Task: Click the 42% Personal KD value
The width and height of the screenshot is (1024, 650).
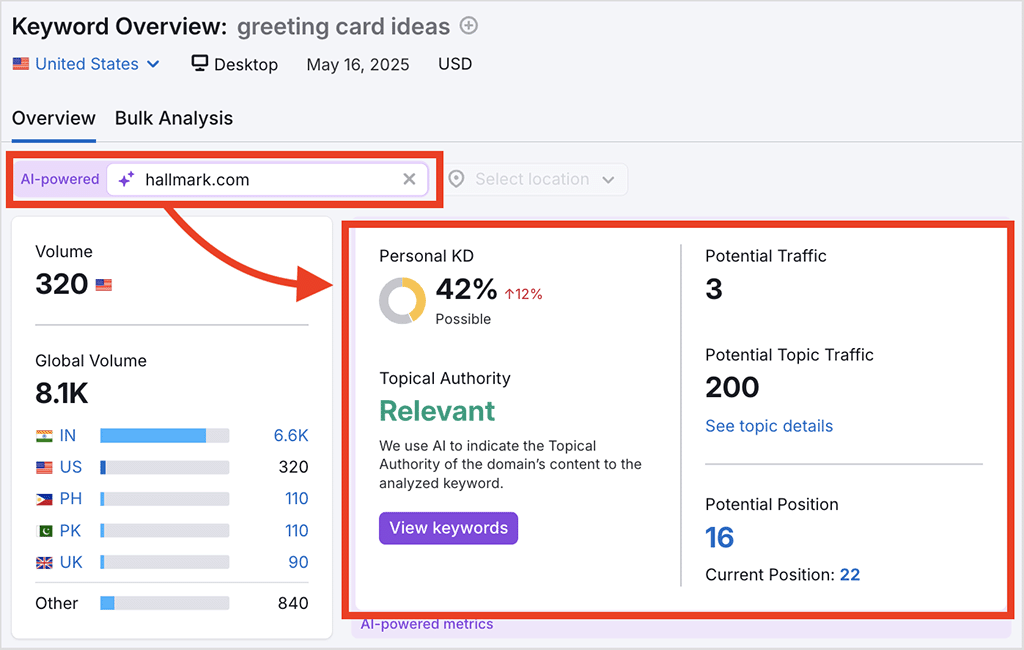Action: (466, 289)
